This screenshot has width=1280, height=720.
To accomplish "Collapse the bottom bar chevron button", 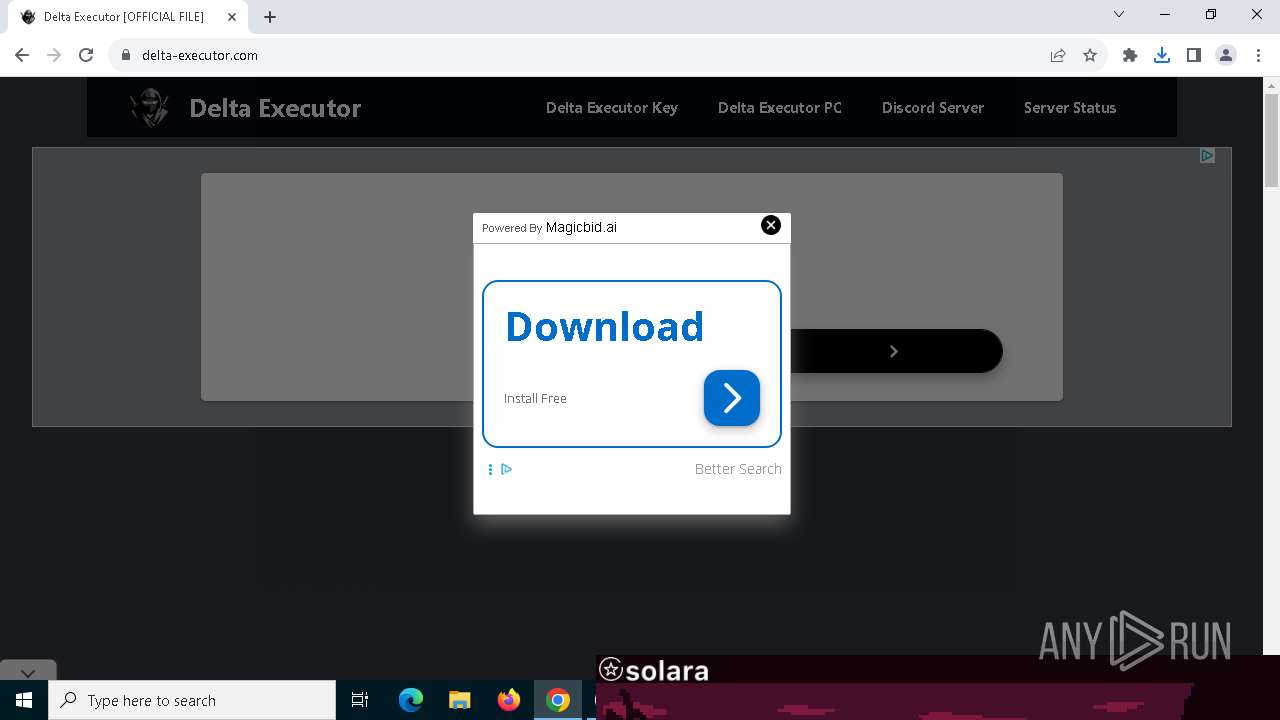I will [x=28, y=673].
